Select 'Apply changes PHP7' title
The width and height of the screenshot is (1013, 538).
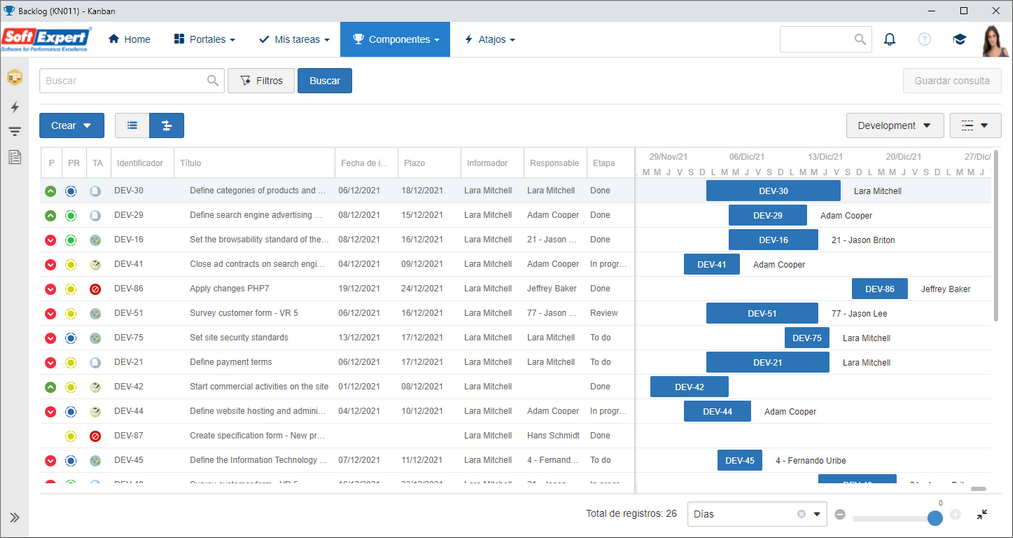click(230, 289)
